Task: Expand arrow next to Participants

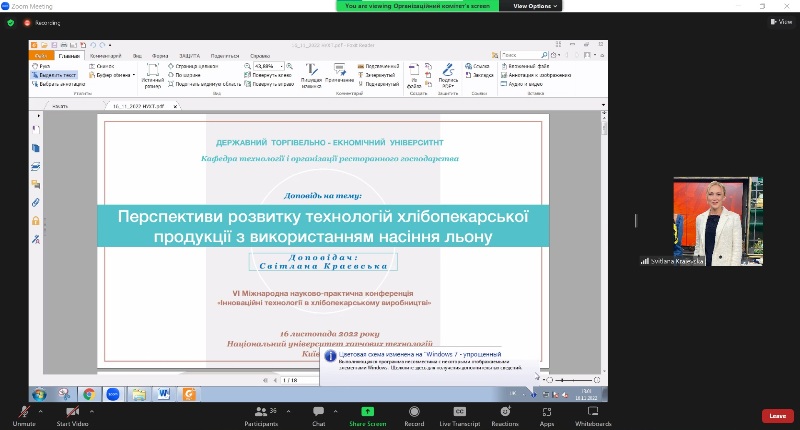Action: pos(288,411)
